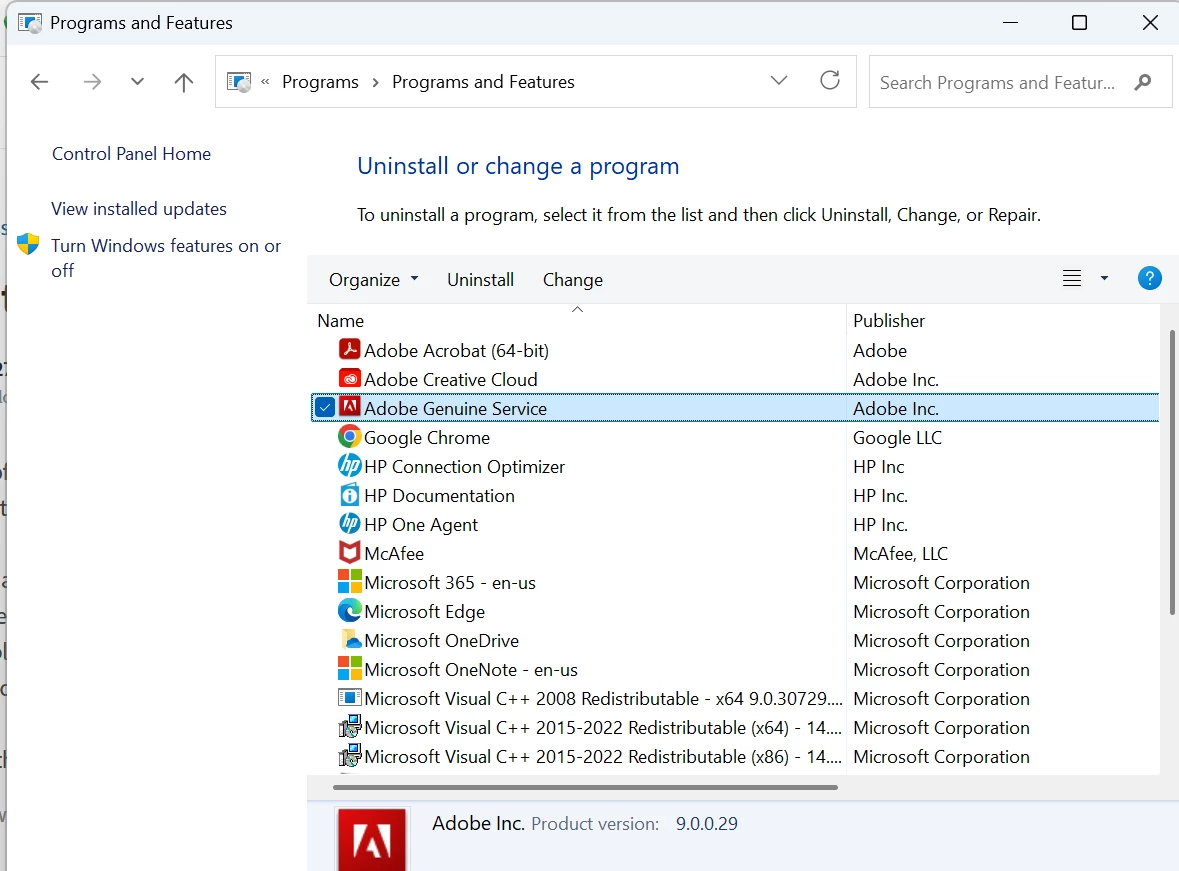Click the Visual C++ 2015-2022 (x86) icon
This screenshot has height=871, width=1179.
pyautogui.click(x=349, y=756)
